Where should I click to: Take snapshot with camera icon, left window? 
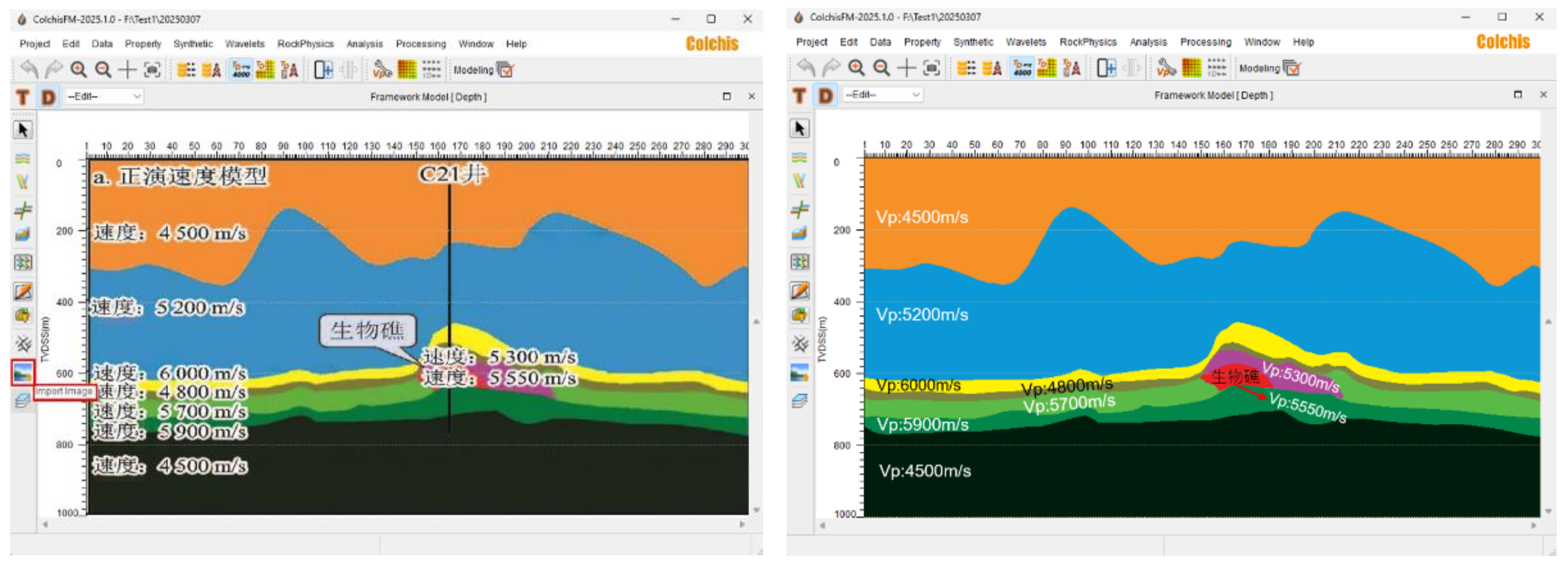[152, 69]
